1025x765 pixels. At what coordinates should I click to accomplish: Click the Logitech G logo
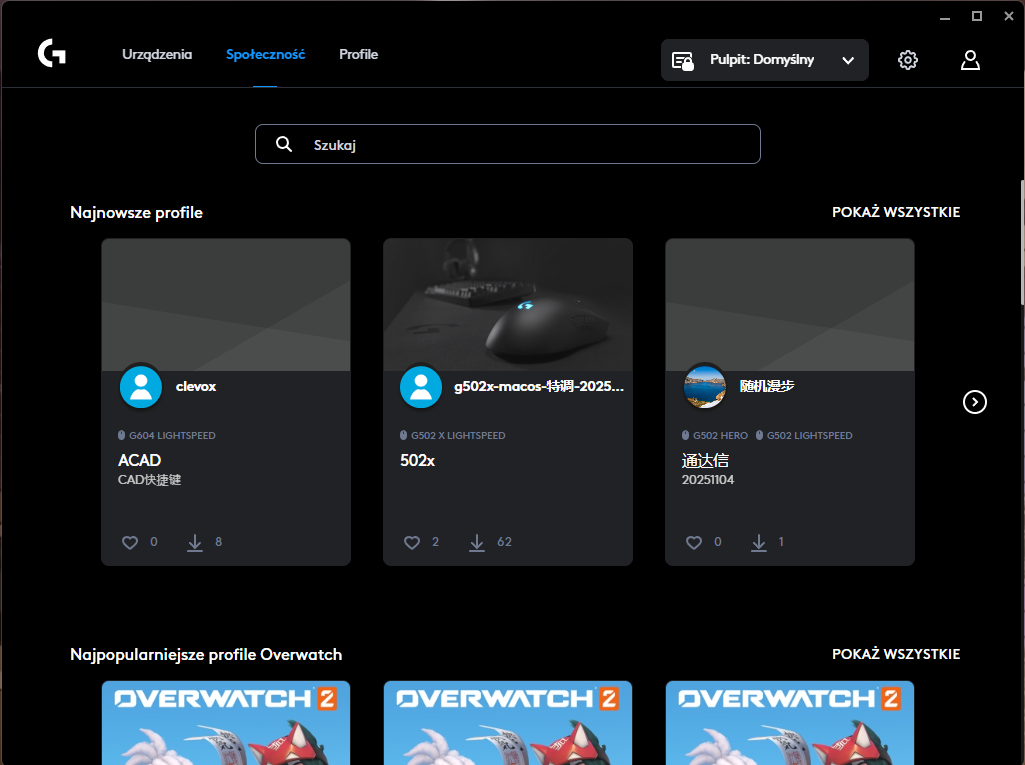[51, 53]
